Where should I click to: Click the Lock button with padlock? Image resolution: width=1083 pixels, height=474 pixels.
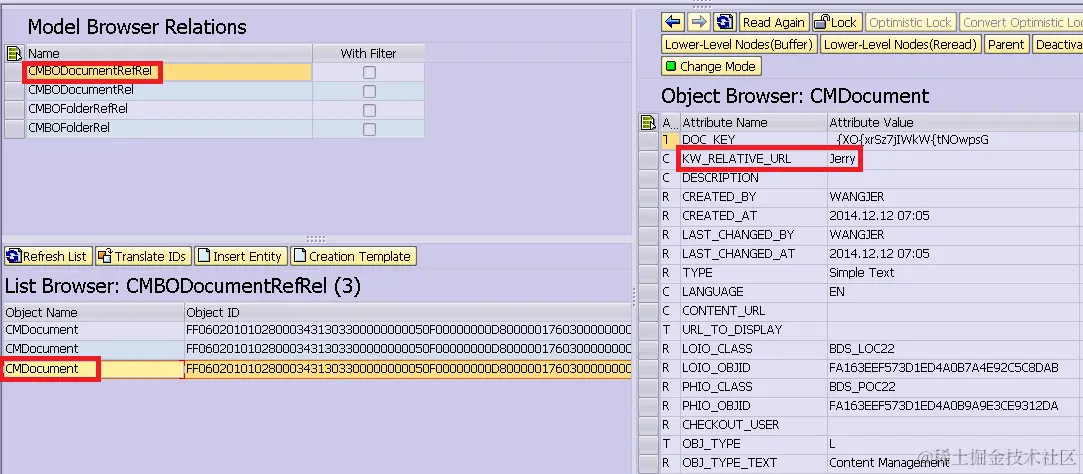coord(835,22)
